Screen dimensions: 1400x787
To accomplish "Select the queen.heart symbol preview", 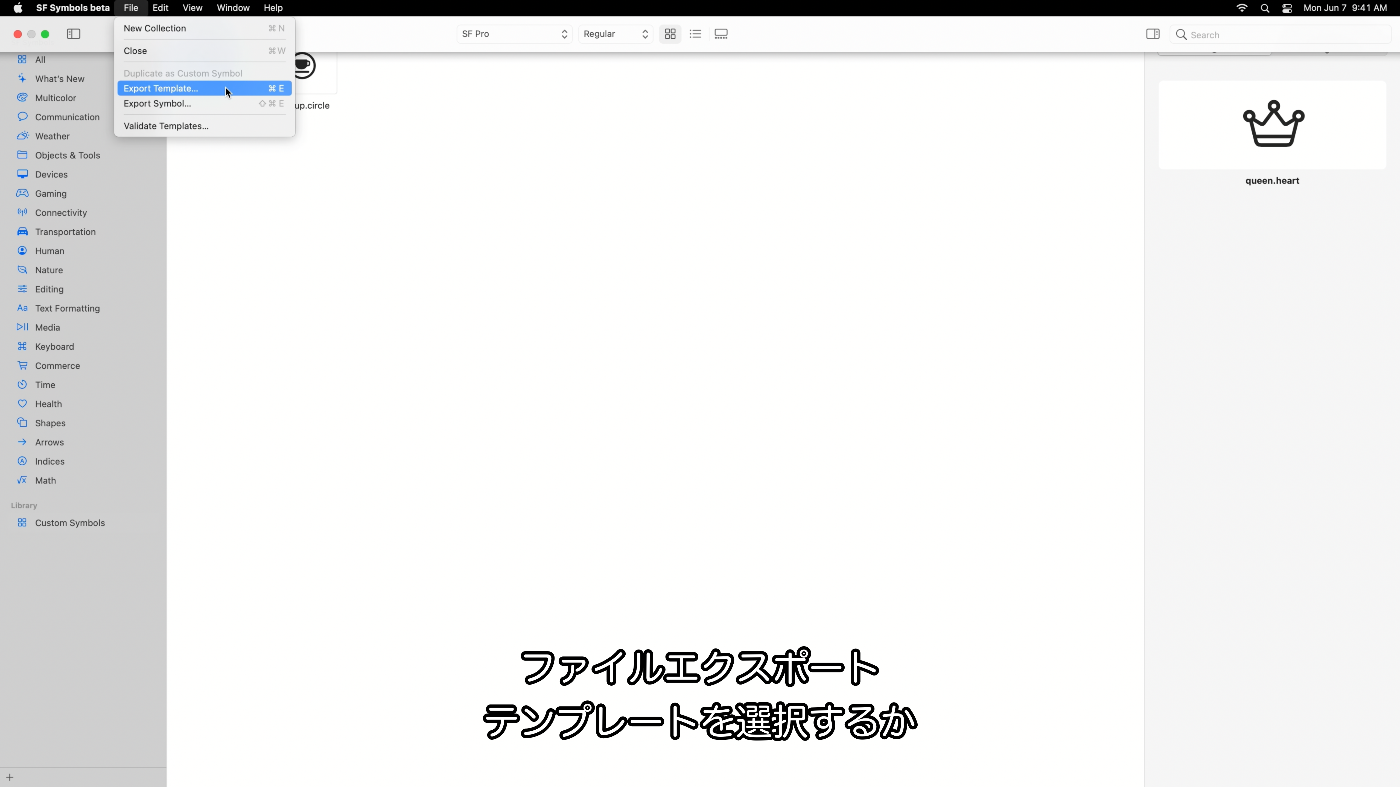I will 1272,124.
